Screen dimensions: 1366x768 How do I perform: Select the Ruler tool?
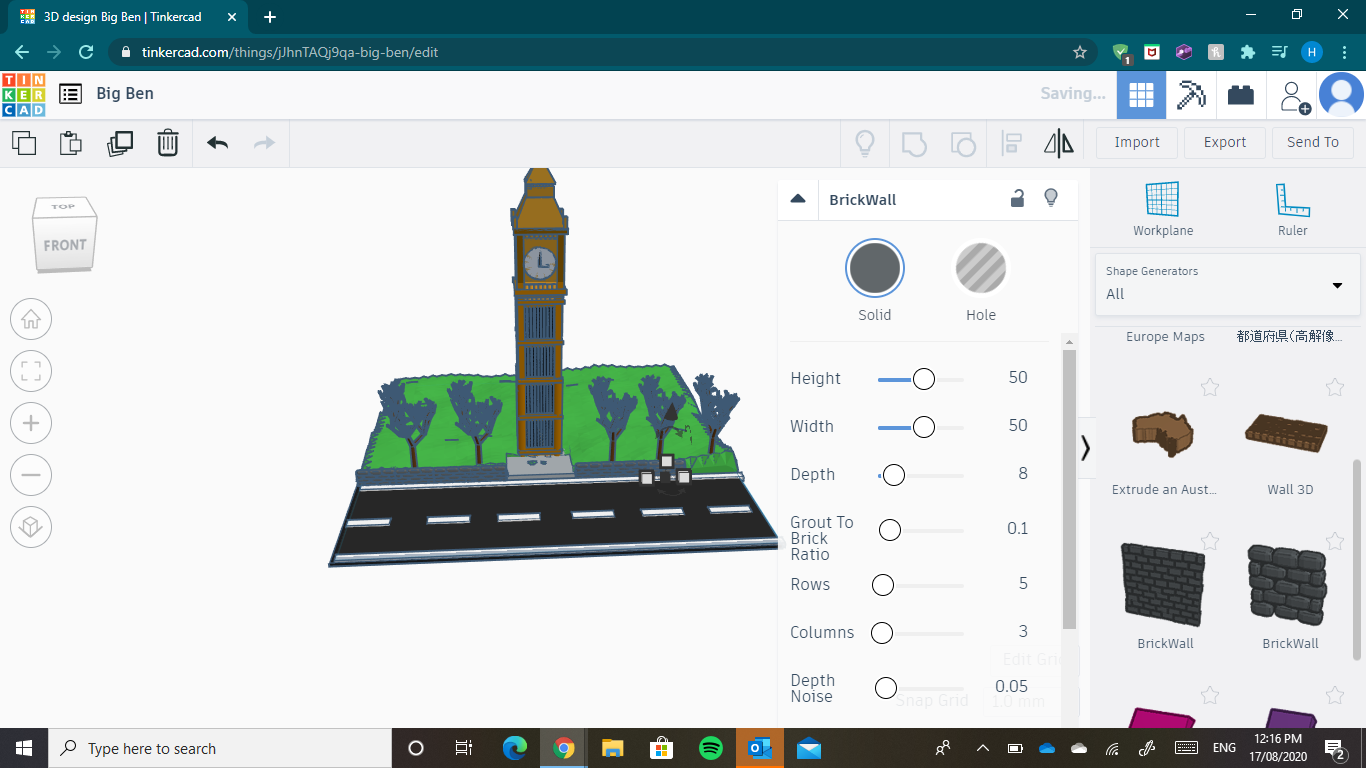[1292, 209]
